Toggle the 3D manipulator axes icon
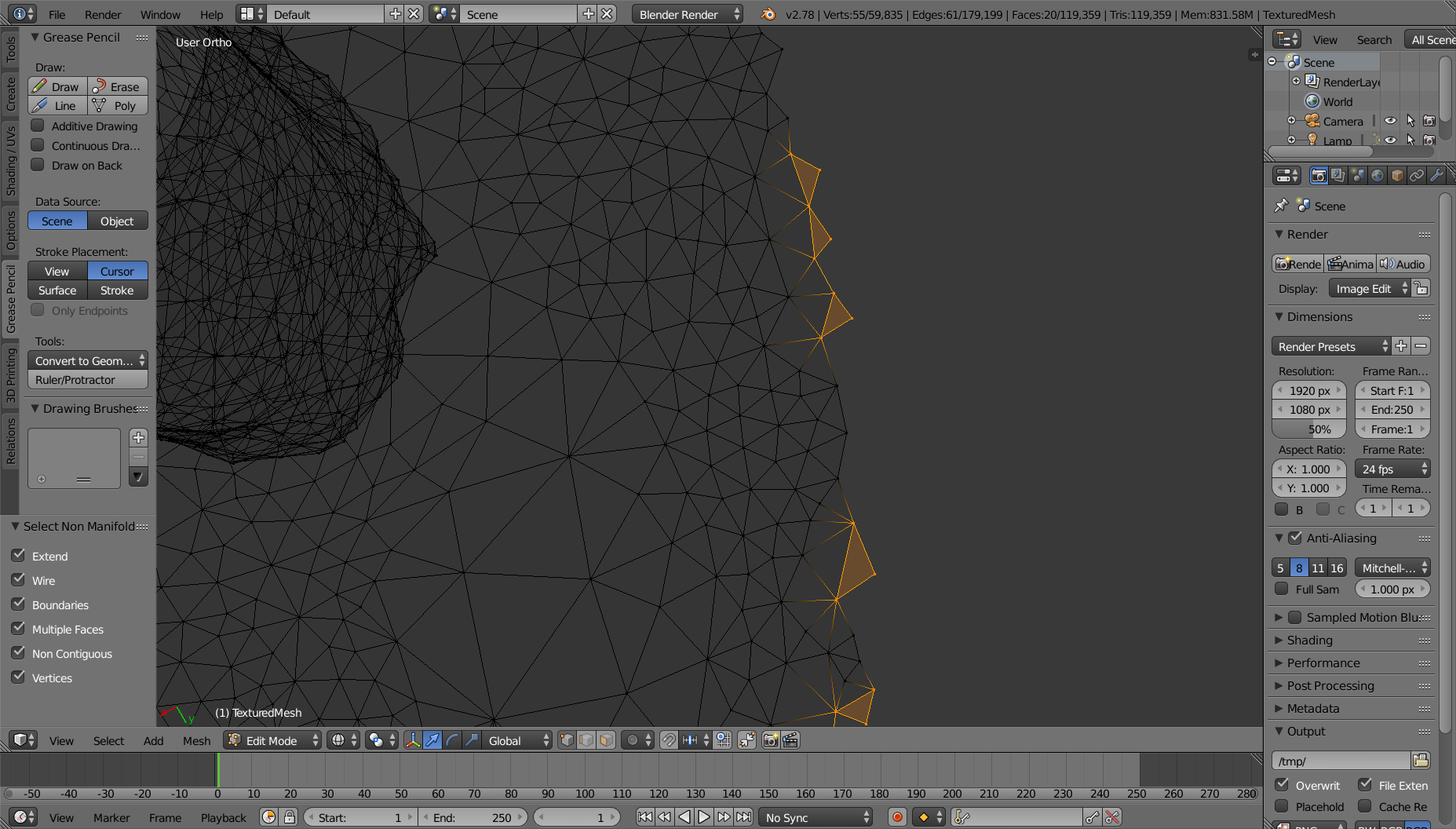 click(x=413, y=740)
